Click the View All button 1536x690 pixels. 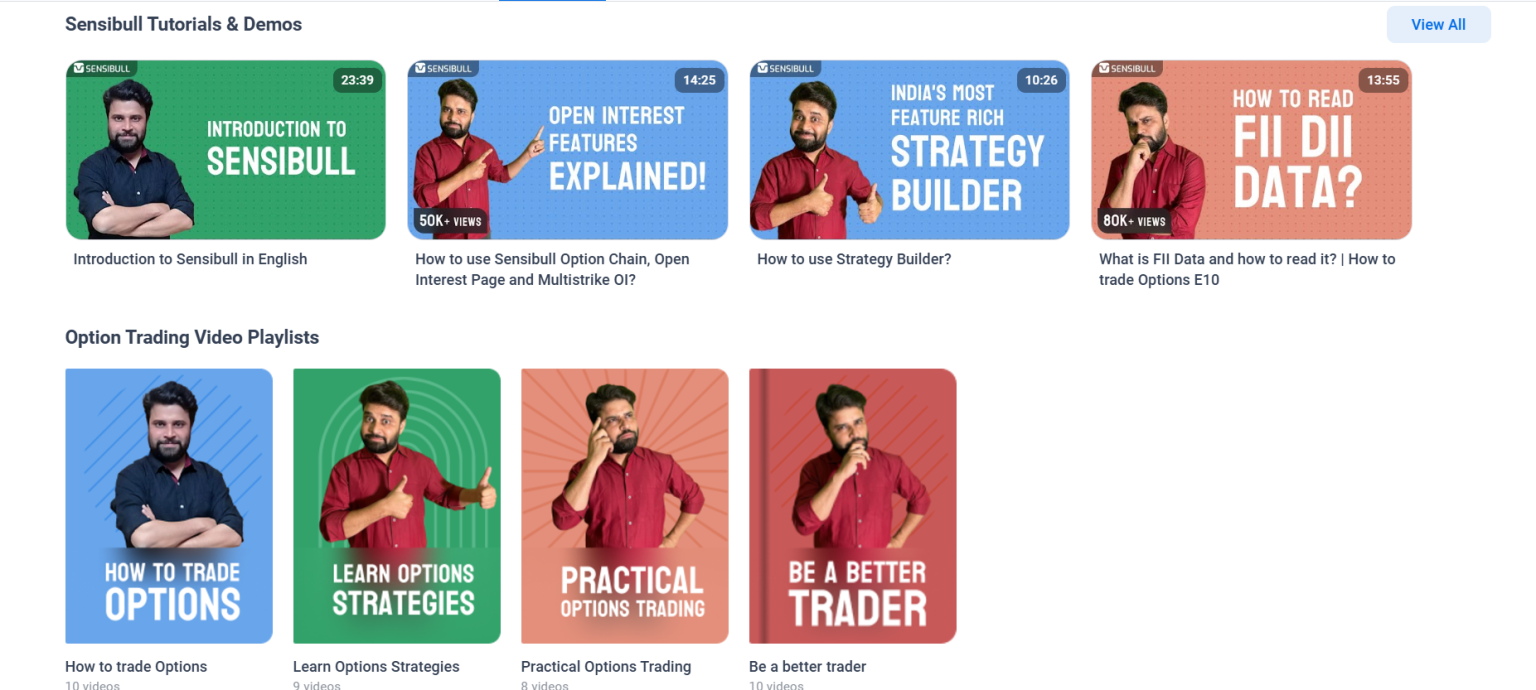[1438, 25]
